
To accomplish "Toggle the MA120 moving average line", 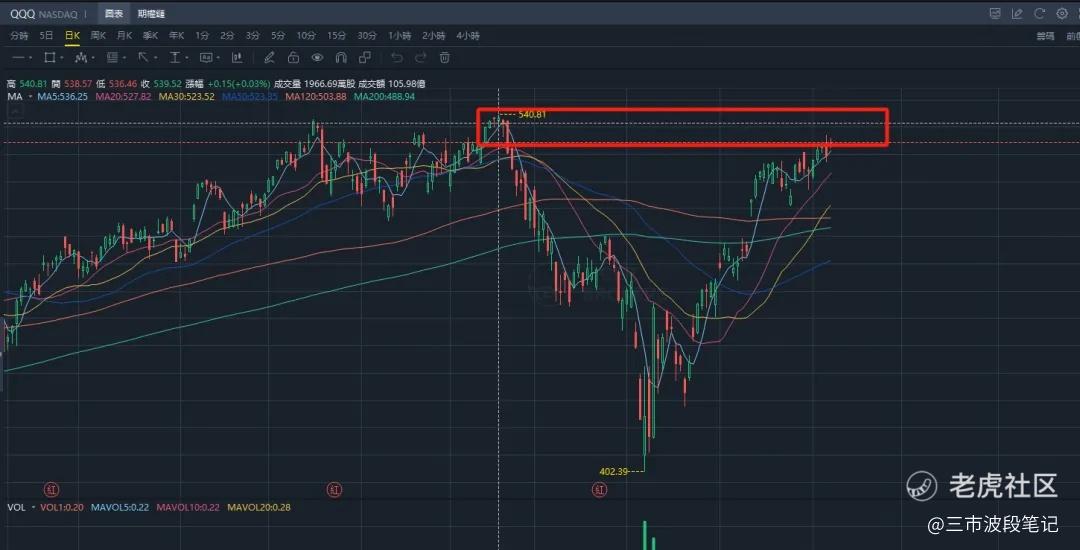I will [316, 97].
